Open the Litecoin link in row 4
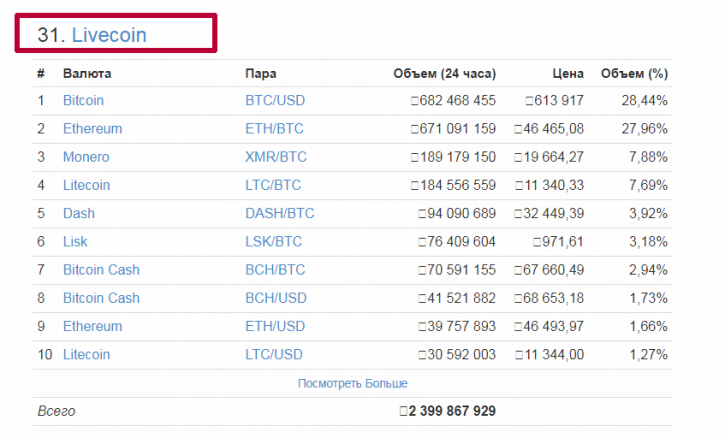The height and width of the screenshot is (438, 725). [86, 185]
